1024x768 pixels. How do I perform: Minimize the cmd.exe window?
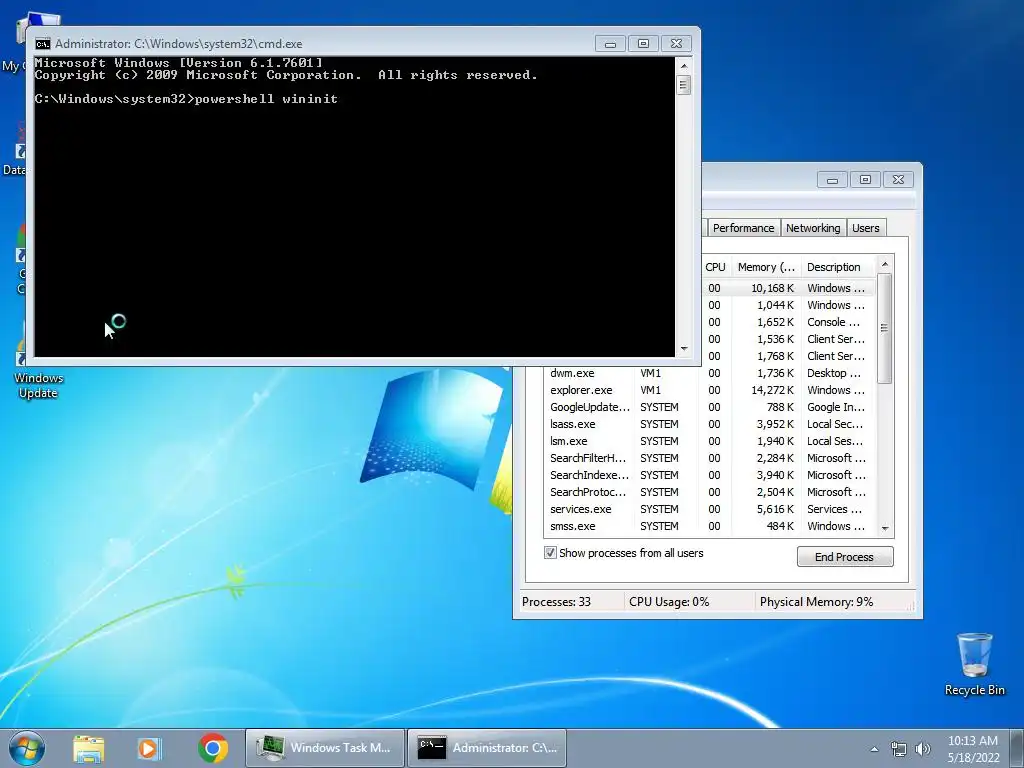[611, 44]
